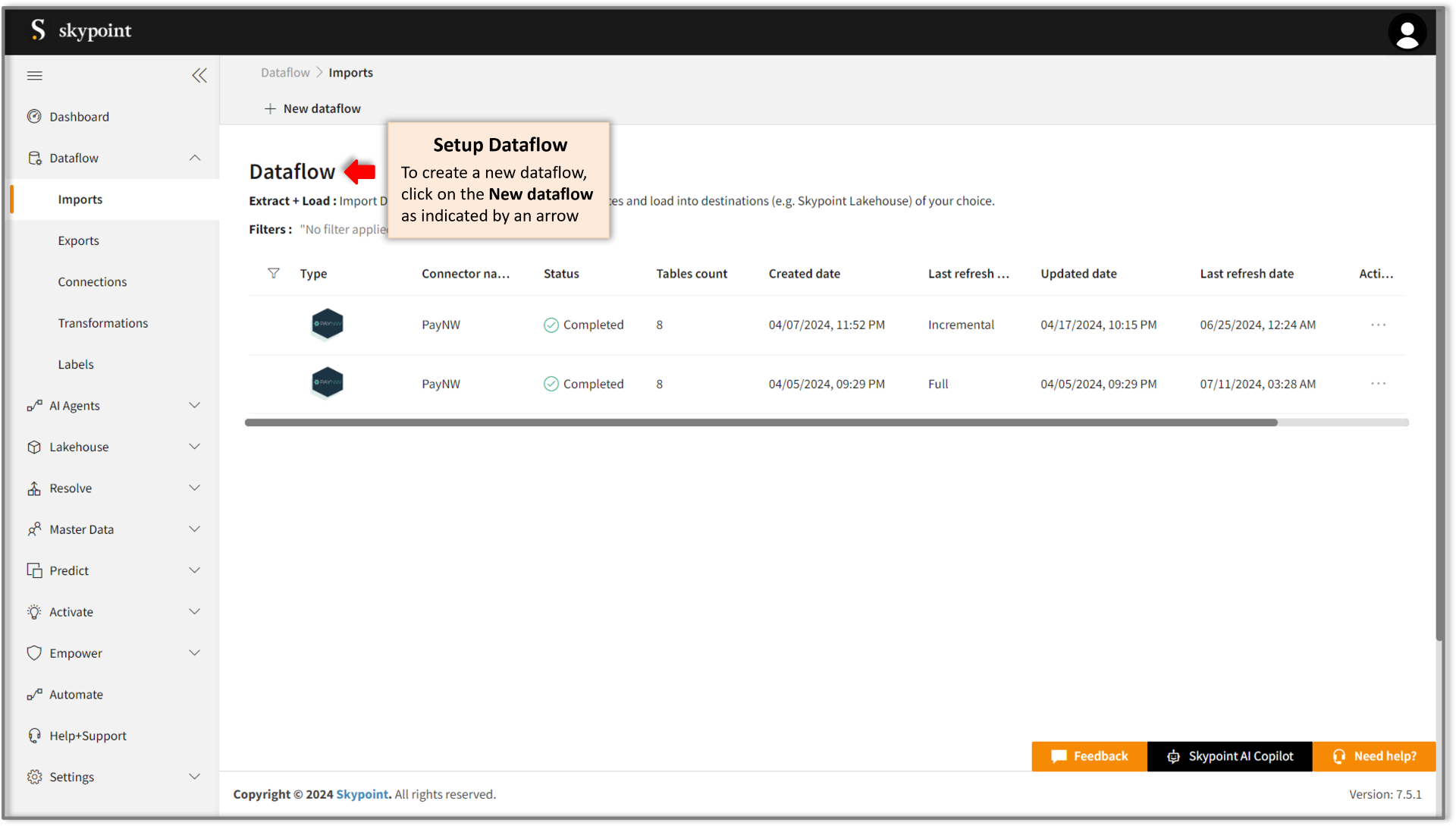Go to Transformations in sidebar
The height and width of the screenshot is (826, 1456).
[103, 323]
